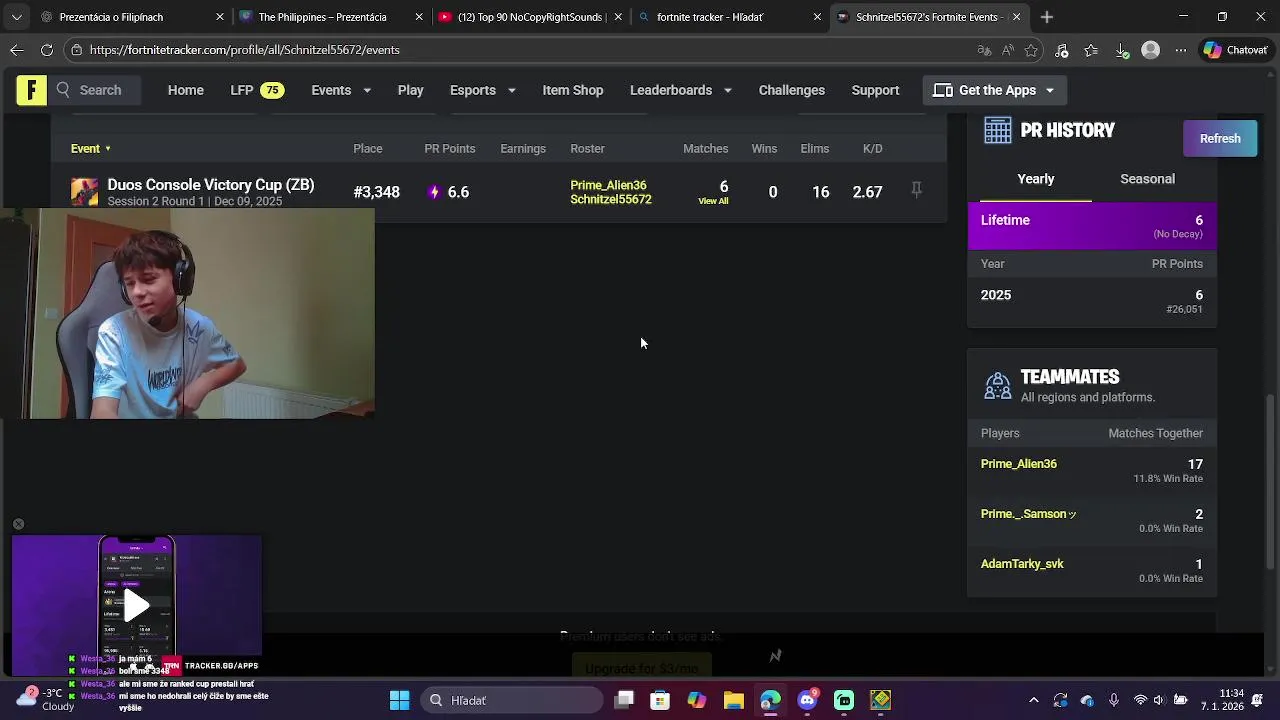Open Task View from the taskbar

point(624,700)
